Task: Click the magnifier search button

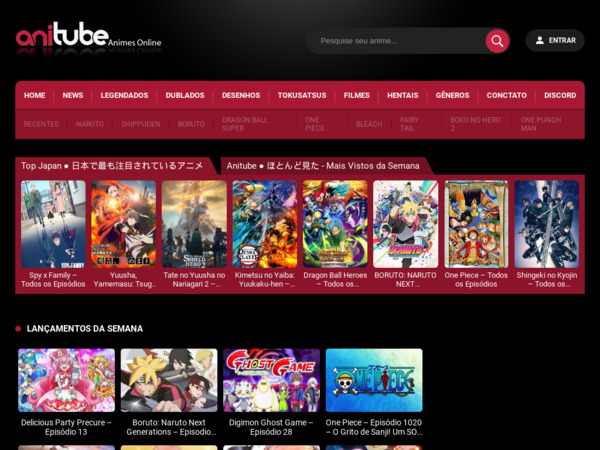Action: click(497, 41)
